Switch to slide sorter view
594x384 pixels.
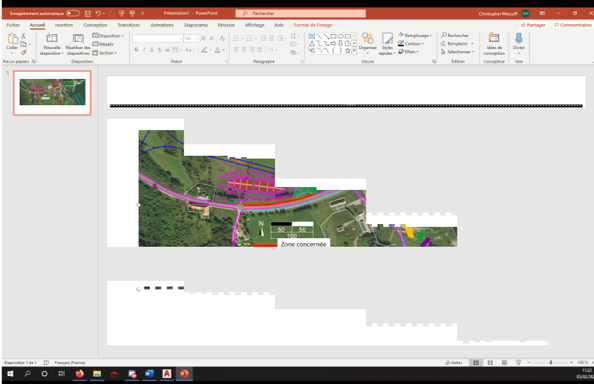coord(490,362)
